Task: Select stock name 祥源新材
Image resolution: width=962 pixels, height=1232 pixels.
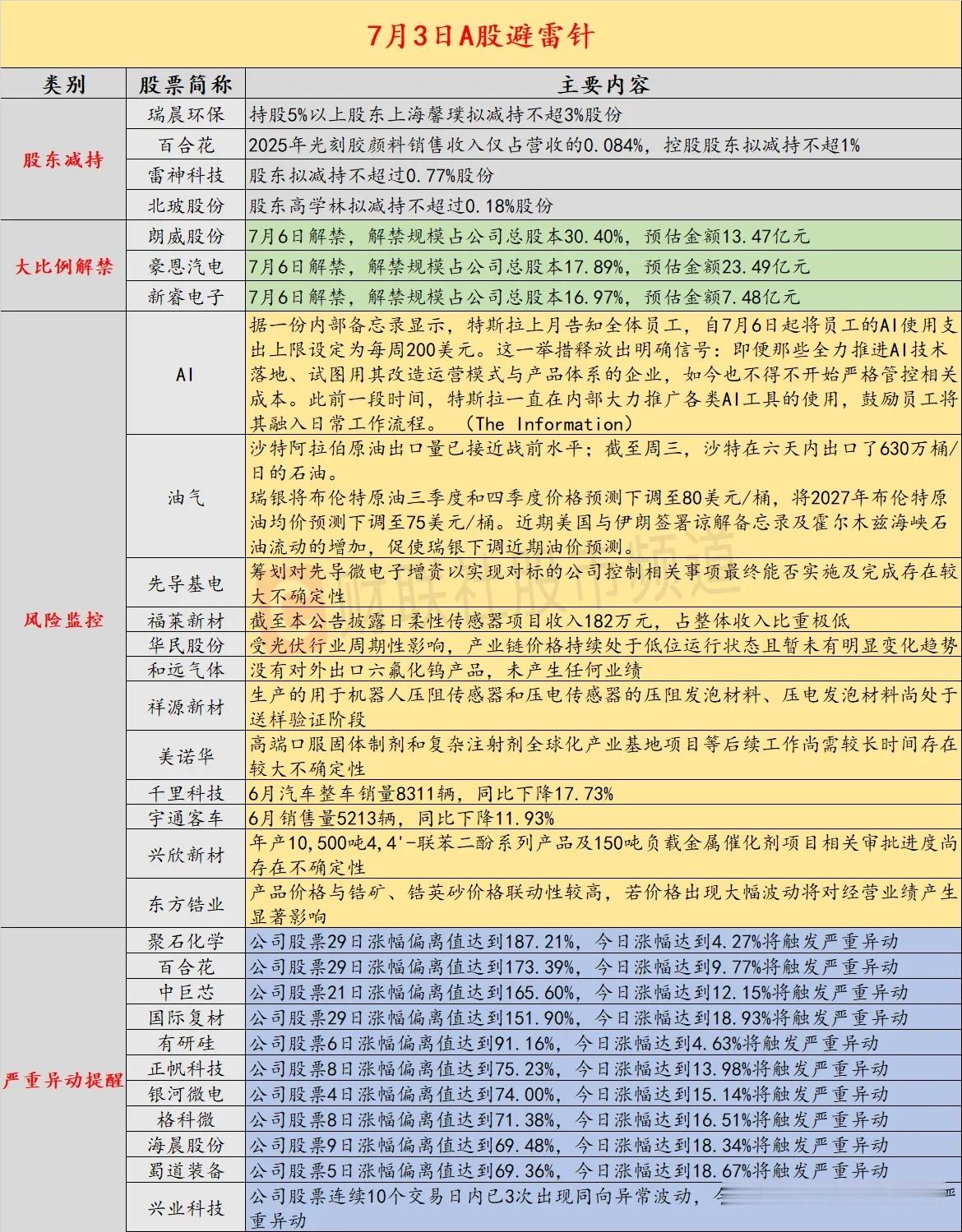Action: (x=186, y=707)
